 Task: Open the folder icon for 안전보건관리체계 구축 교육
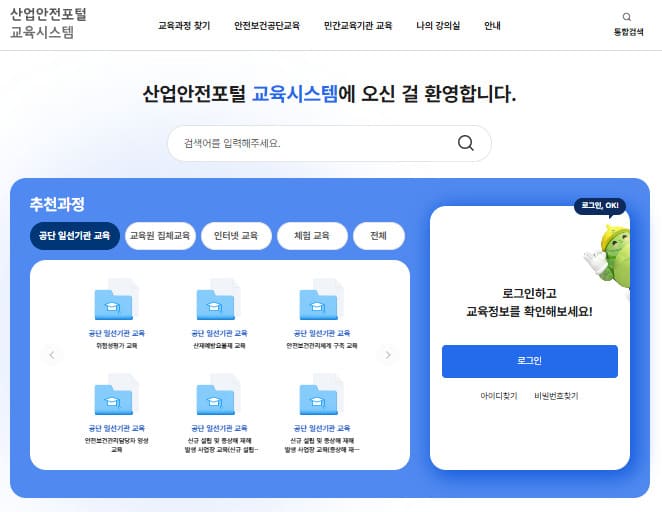click(321, 300)
